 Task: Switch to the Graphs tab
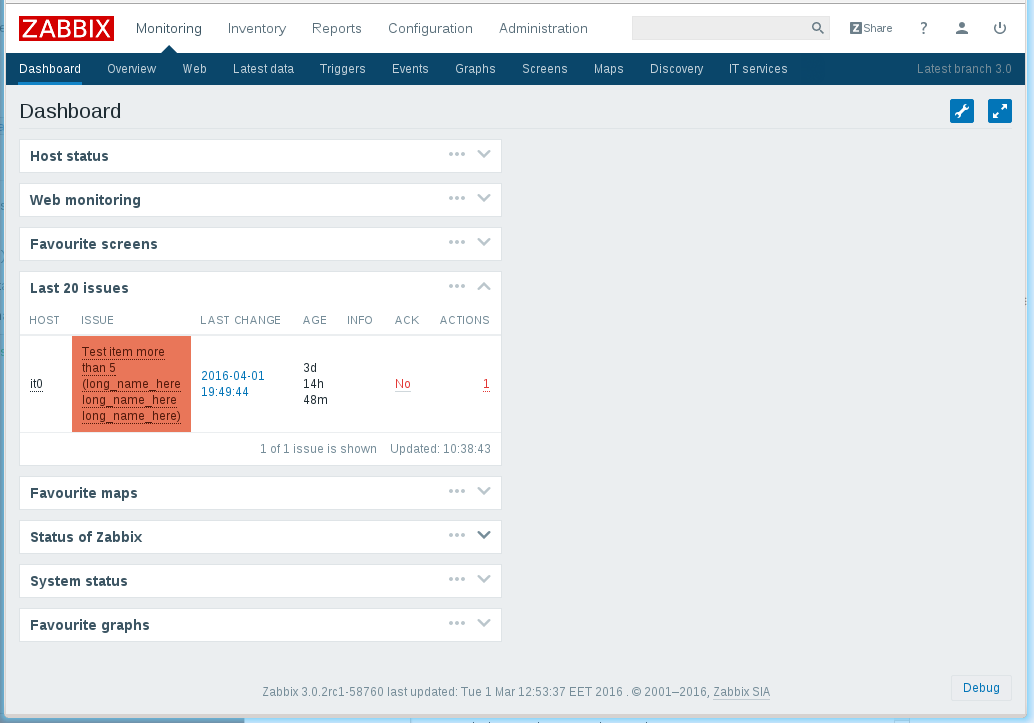[x=475, y=69]
